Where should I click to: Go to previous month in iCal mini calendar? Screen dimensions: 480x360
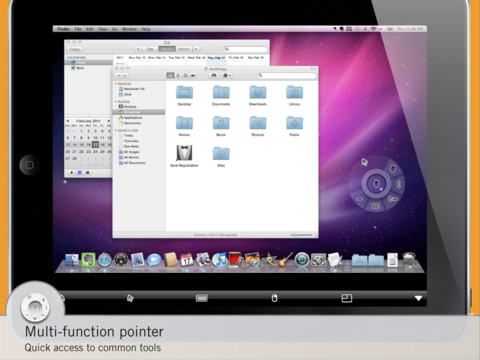click(68, 121)
